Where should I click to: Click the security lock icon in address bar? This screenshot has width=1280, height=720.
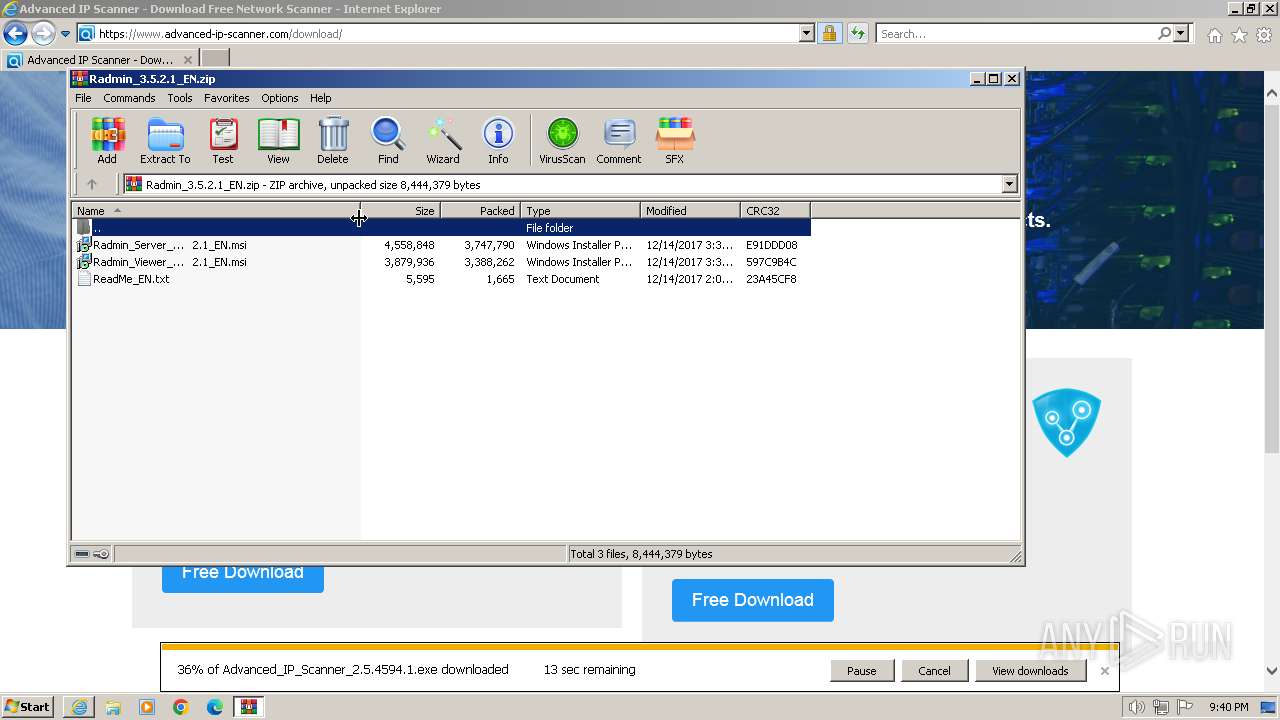tap(829, 33)
